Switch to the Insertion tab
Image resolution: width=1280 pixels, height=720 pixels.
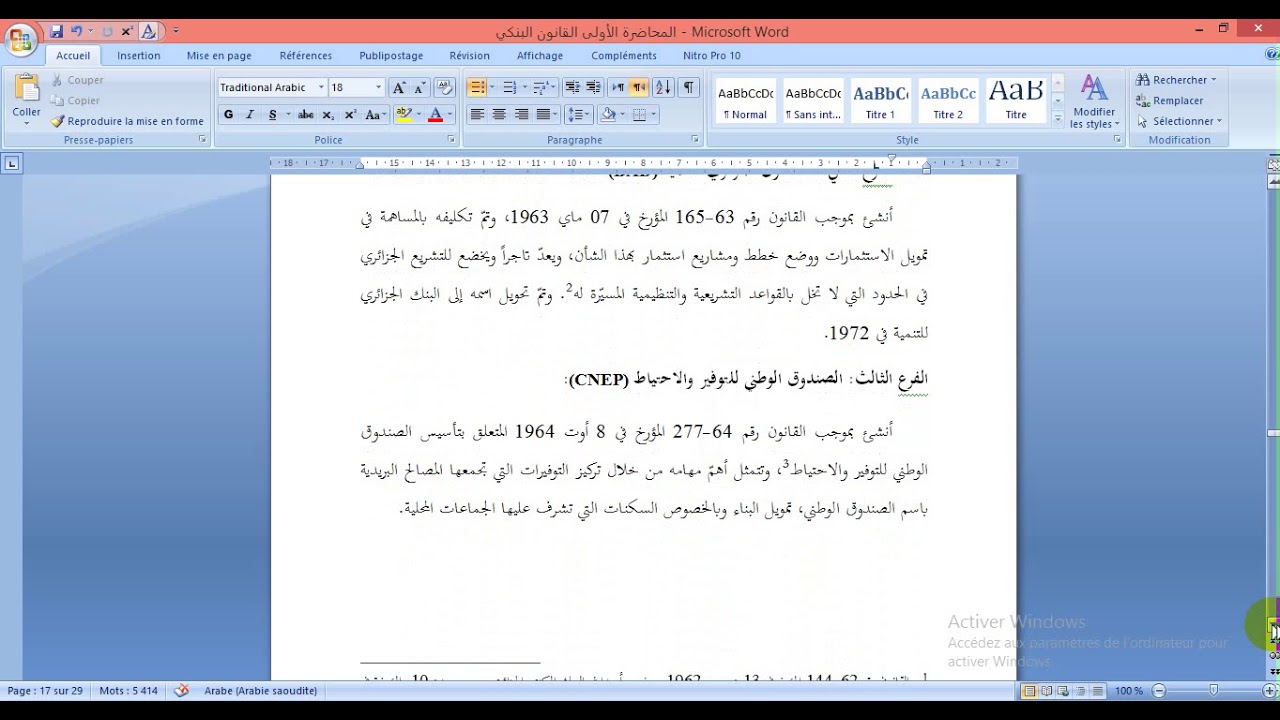(138, 56)
